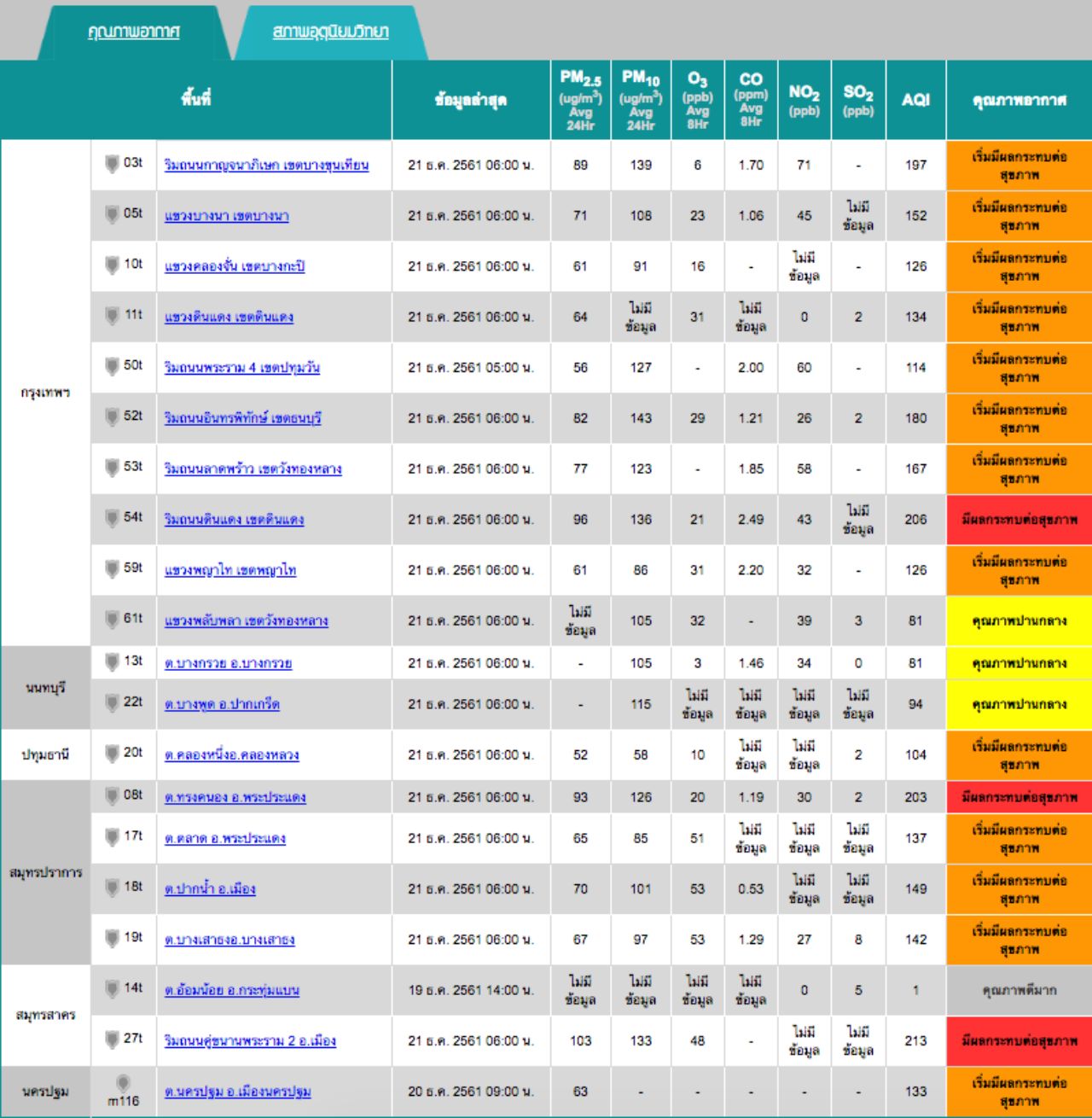Open the ริมถนนกาญจนาภิเษก เขตบางขุนเทียน station link
1092x1118 pixels.
[x=266, y=165]
